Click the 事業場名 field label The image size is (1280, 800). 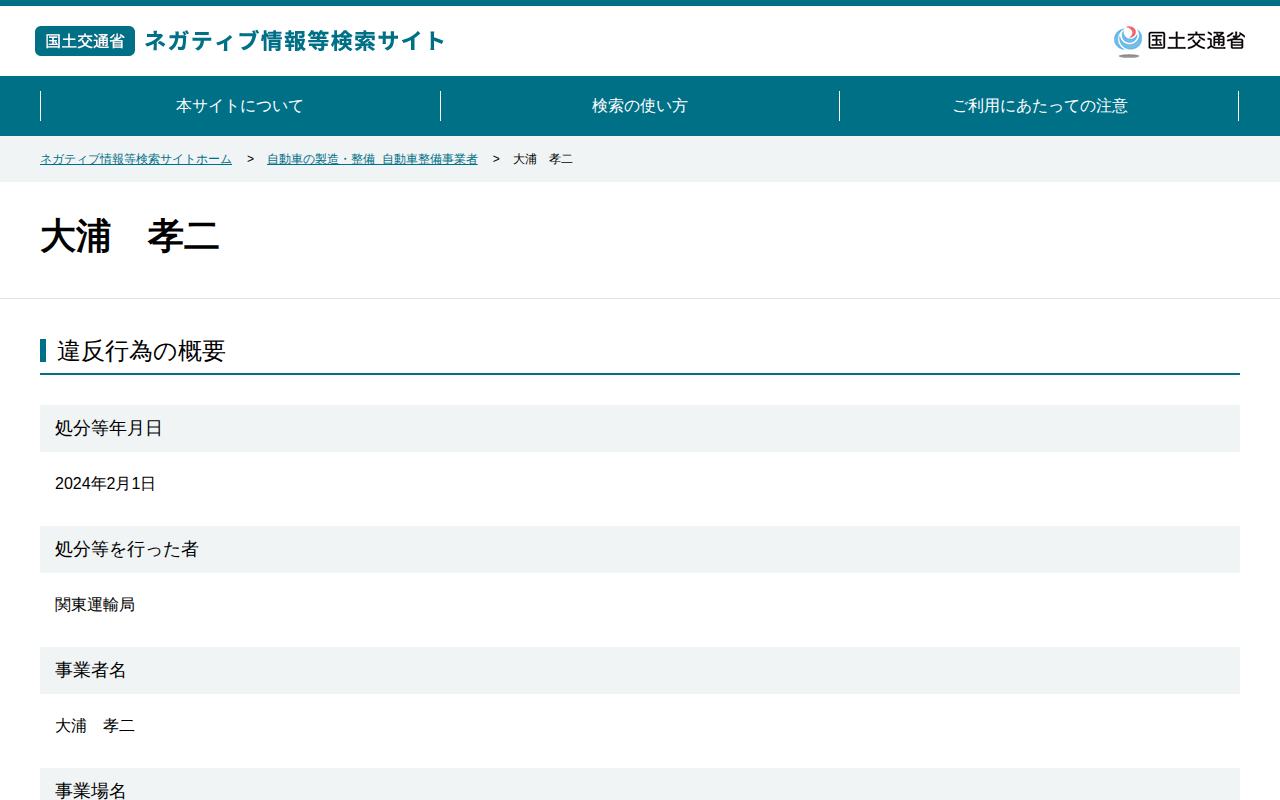91,790
